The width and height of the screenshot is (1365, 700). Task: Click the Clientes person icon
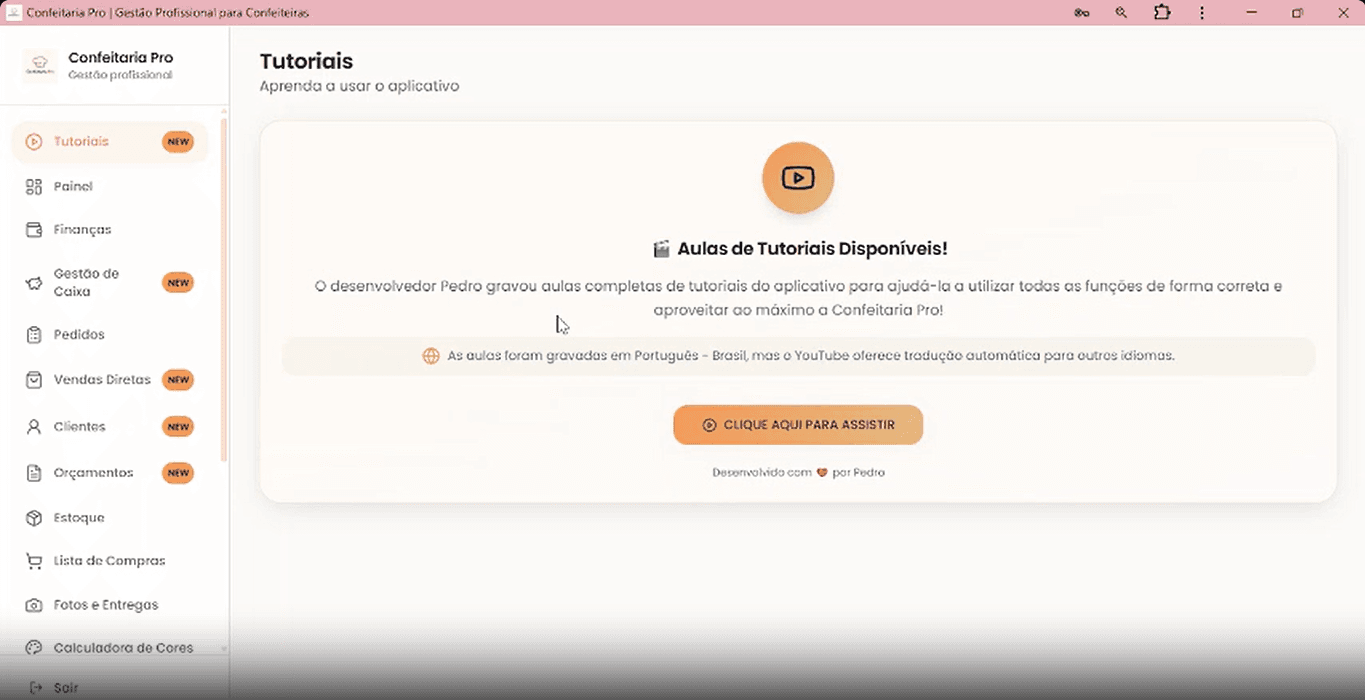pyautogui.click(x=34, y=427)
